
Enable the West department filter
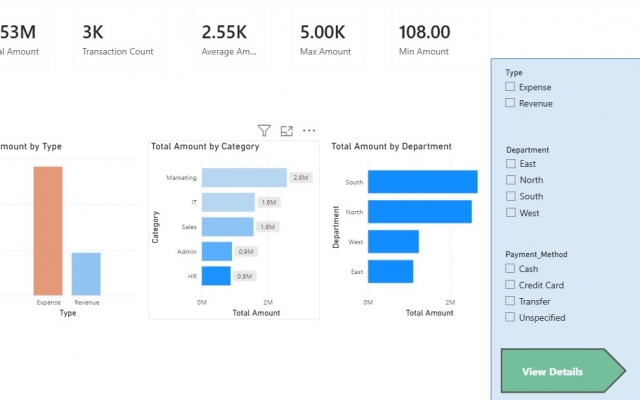(511, 213)
